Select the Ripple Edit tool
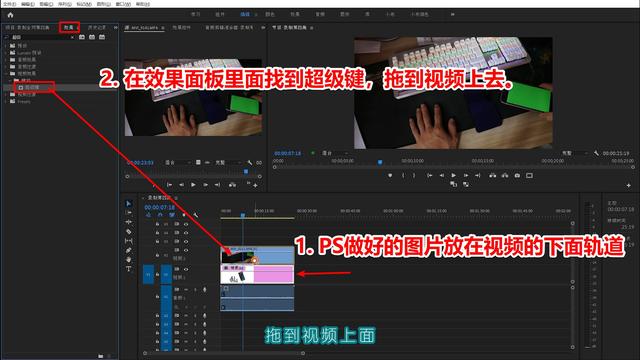Screen dimensions: 640x360 pos(129,222)
